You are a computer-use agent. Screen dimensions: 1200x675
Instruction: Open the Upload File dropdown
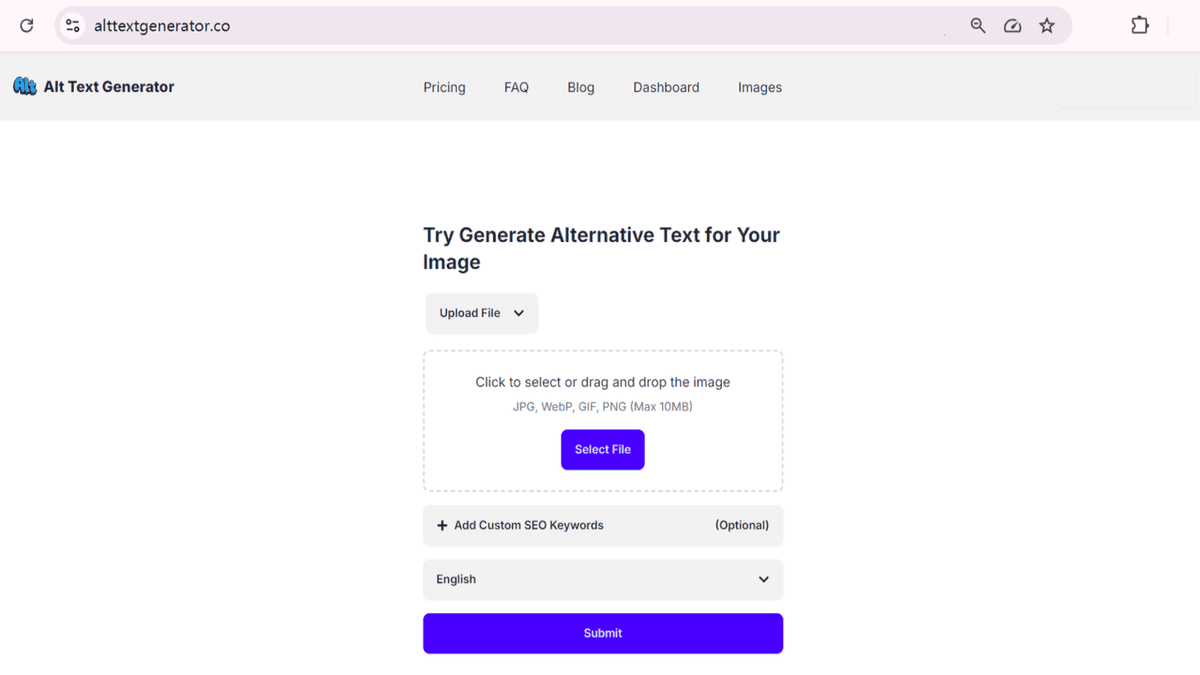(x=481, y=313)
